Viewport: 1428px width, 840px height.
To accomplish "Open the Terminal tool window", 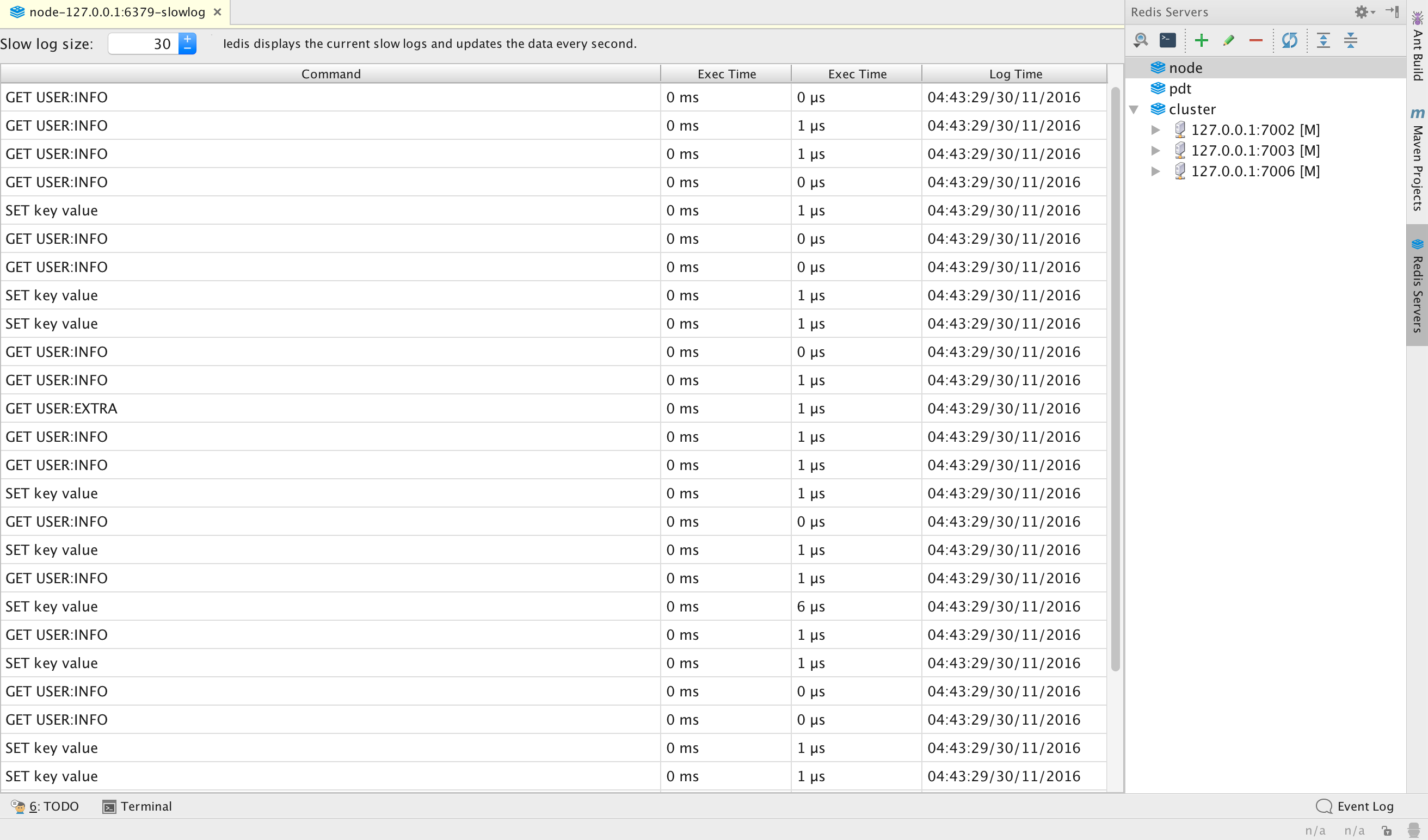I will click(137, 806).
